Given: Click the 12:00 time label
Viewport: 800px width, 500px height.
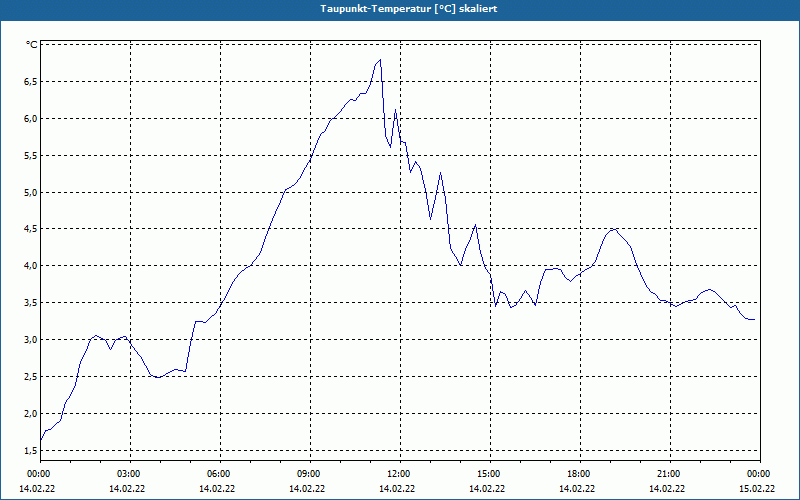Looking at the screenshot, I should (x=397, y=474).
